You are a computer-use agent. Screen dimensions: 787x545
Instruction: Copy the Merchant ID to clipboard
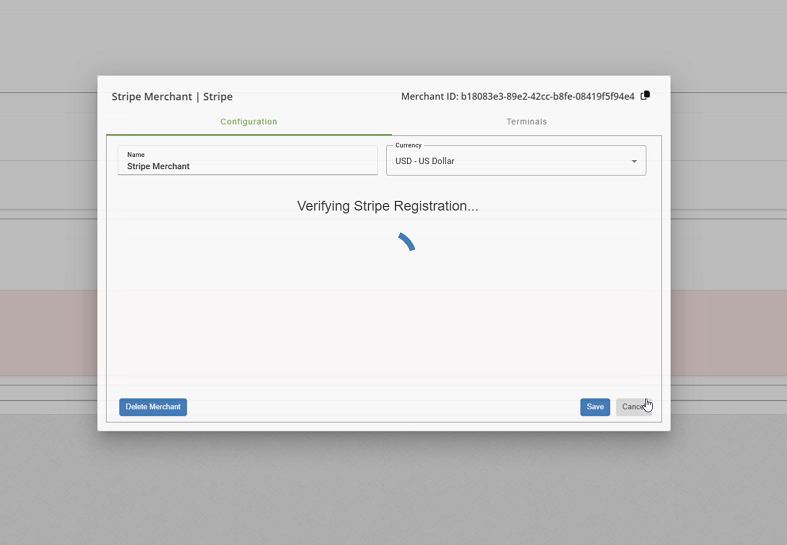coord(645,96)
